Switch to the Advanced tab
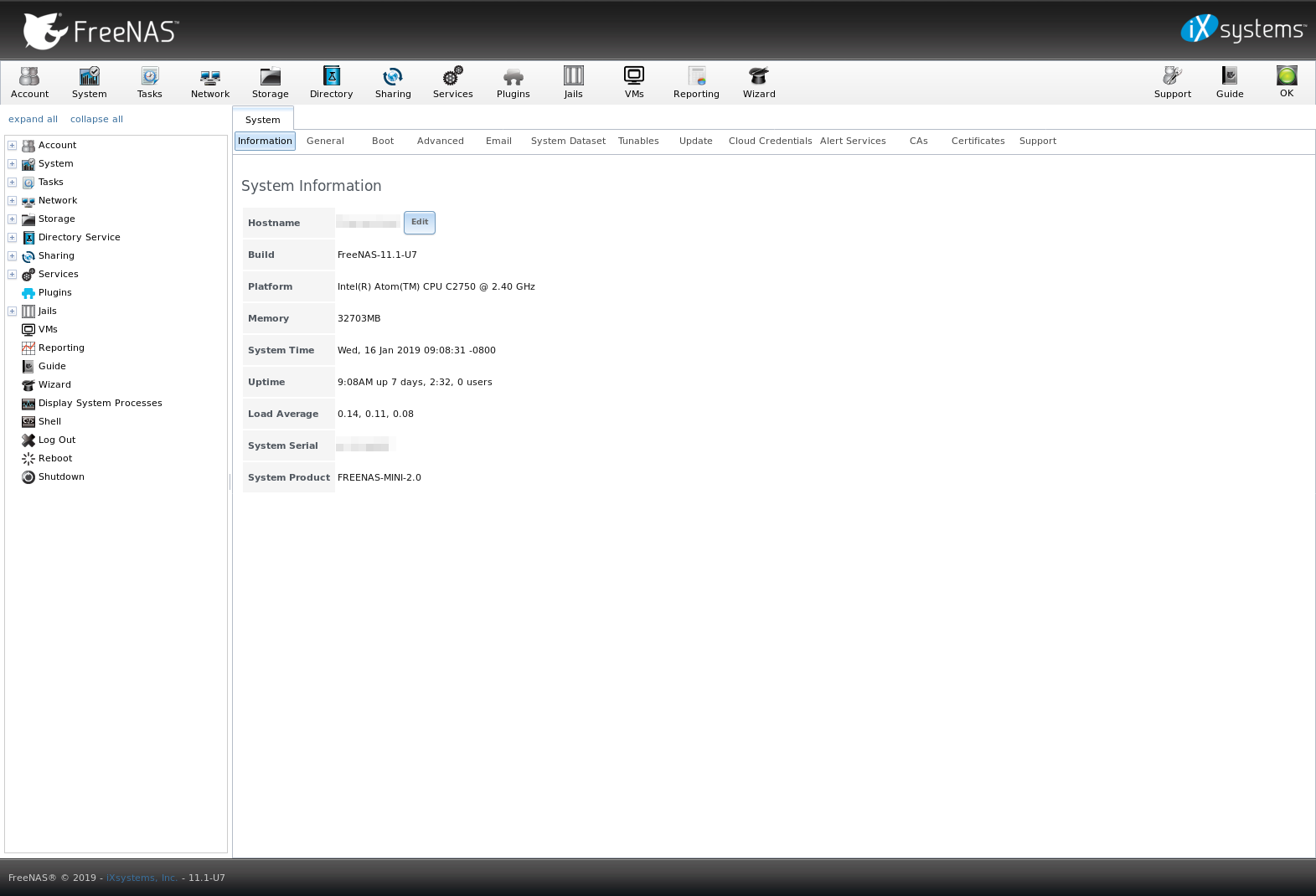The width and height of the screenshot is (1316, 896). point(441,141)
